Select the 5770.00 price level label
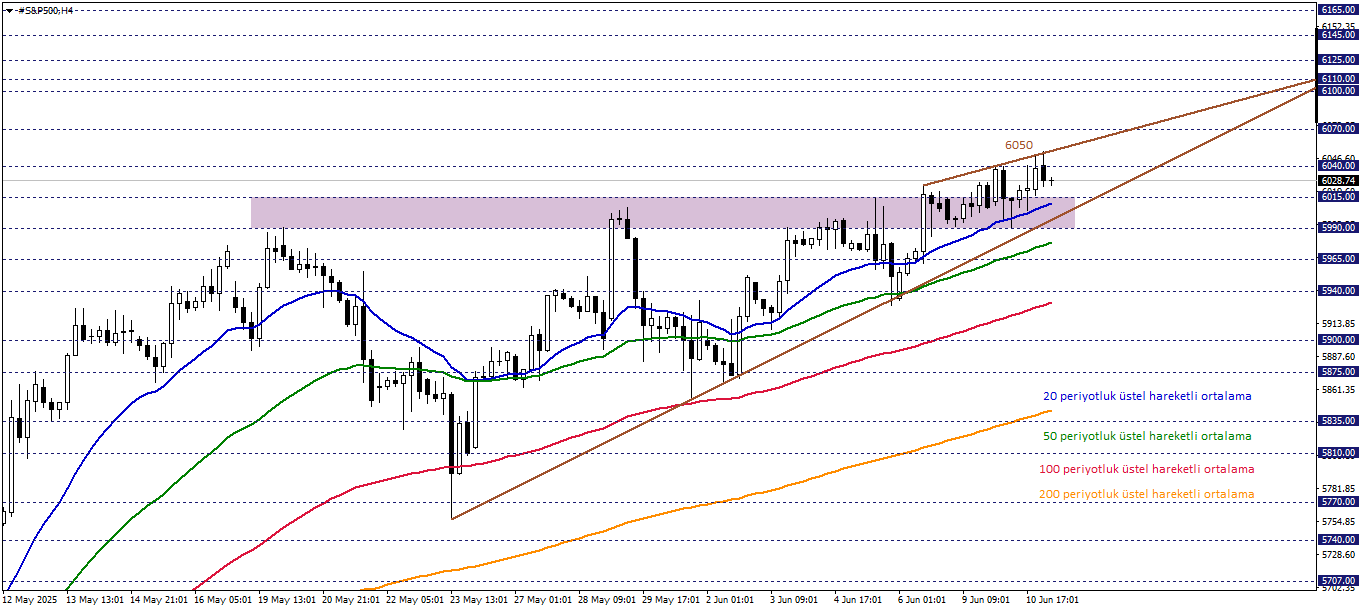 1337,502
